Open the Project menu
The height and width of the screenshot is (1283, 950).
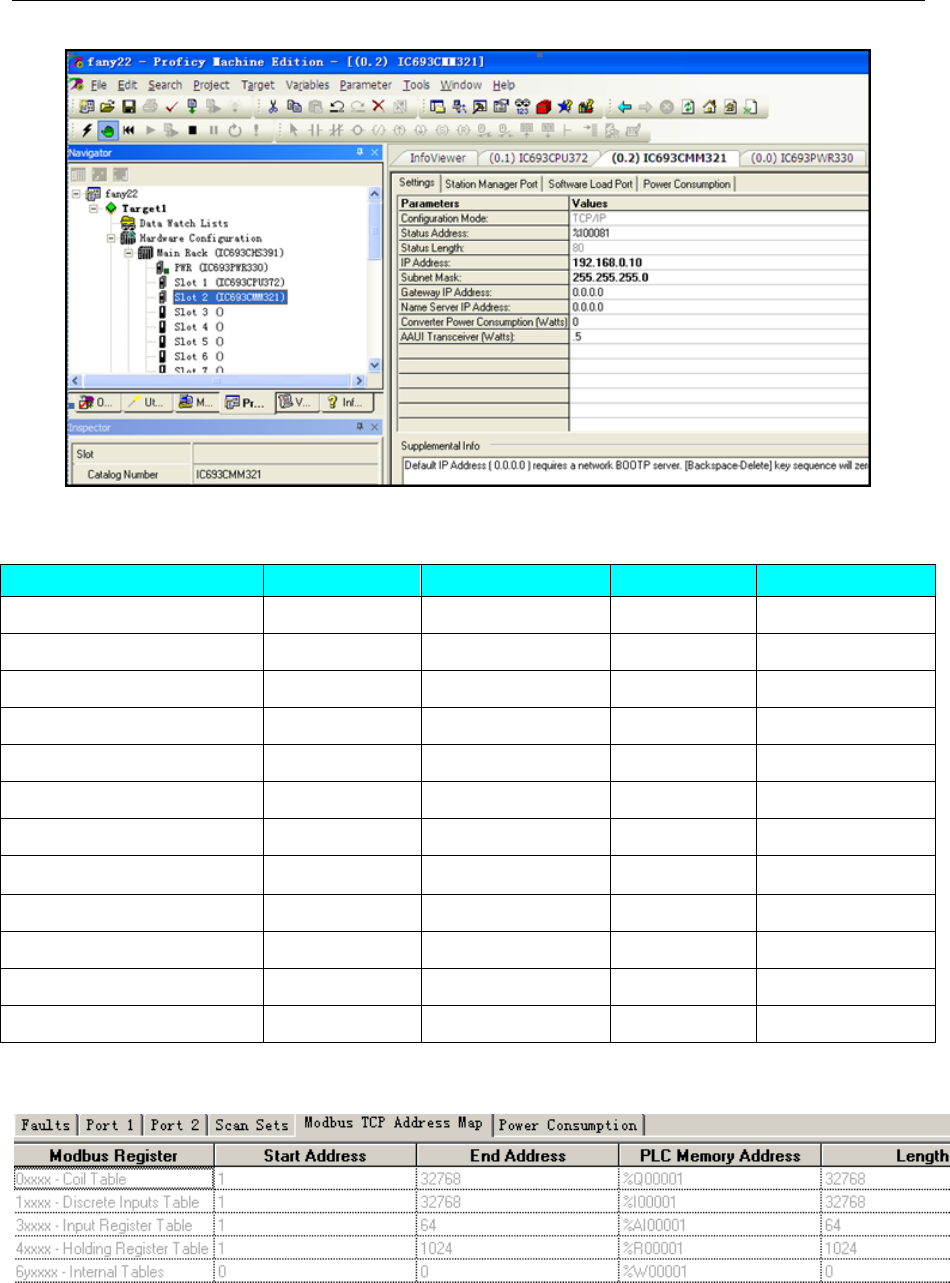pos(211,85)
